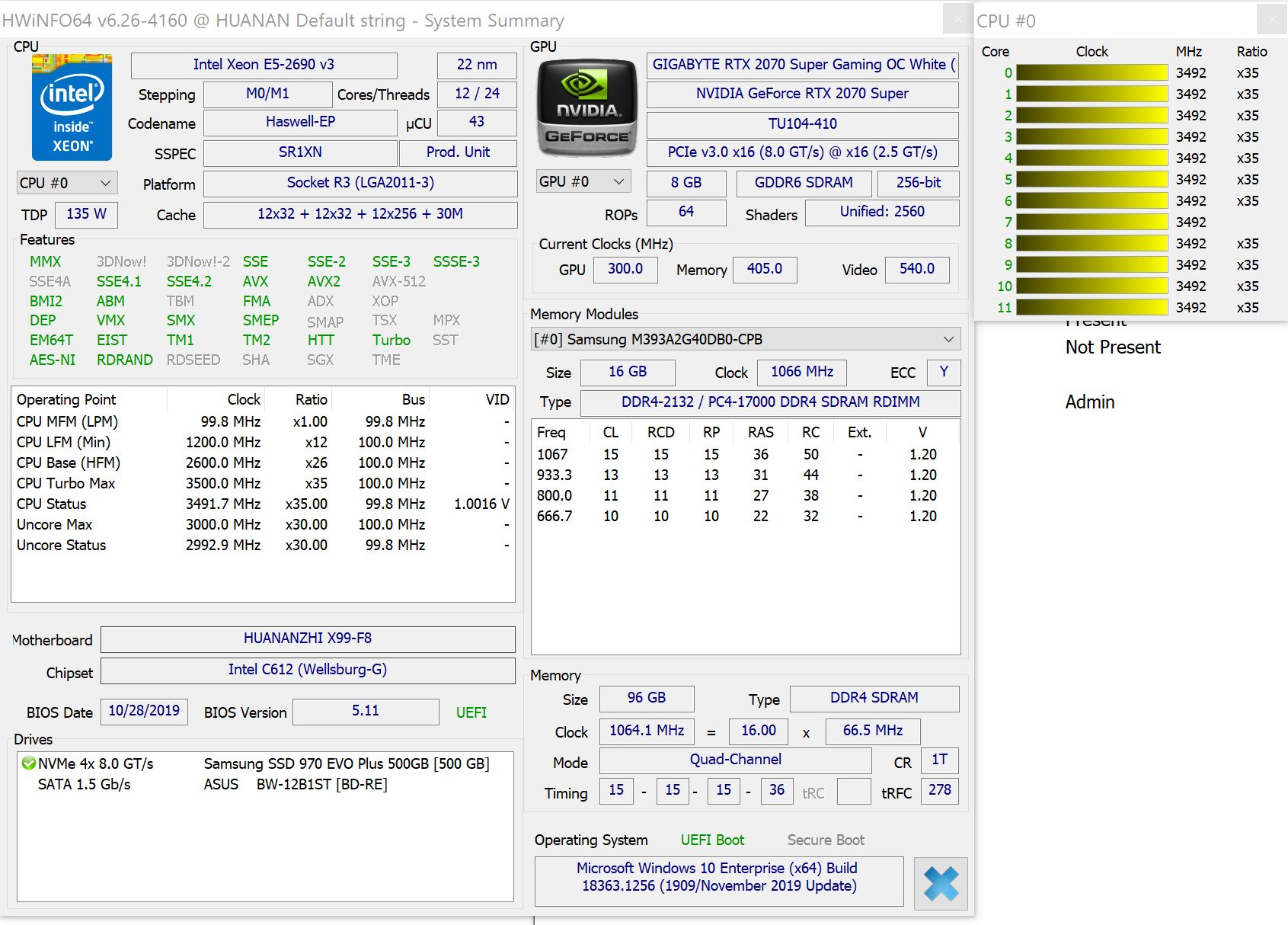The height and width of the screenshot is (925, 1288).
Task: Expand the Samsung M393A2G40DB0-CPB memory module list
Action: pyautogui.click(x=746, y=339)
